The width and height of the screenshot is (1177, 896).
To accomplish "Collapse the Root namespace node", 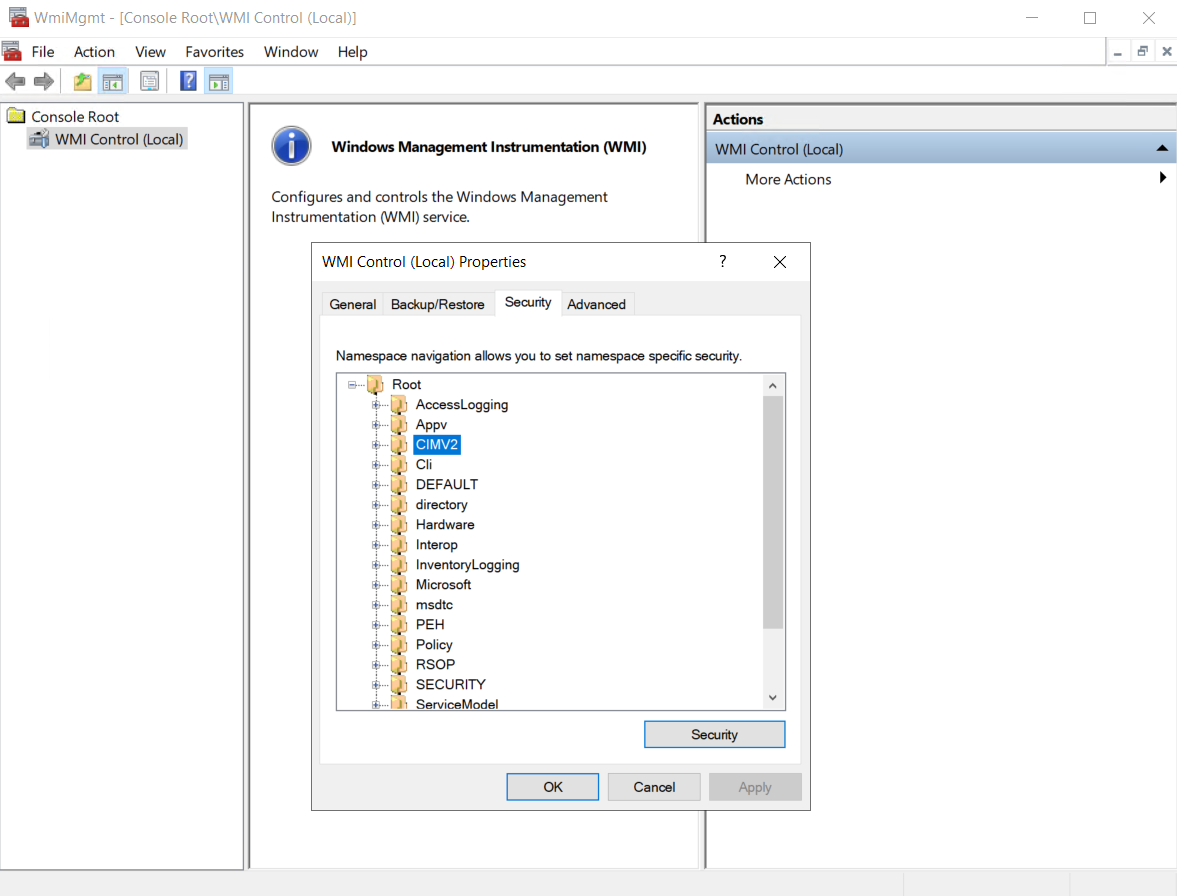I will [351, 384].
